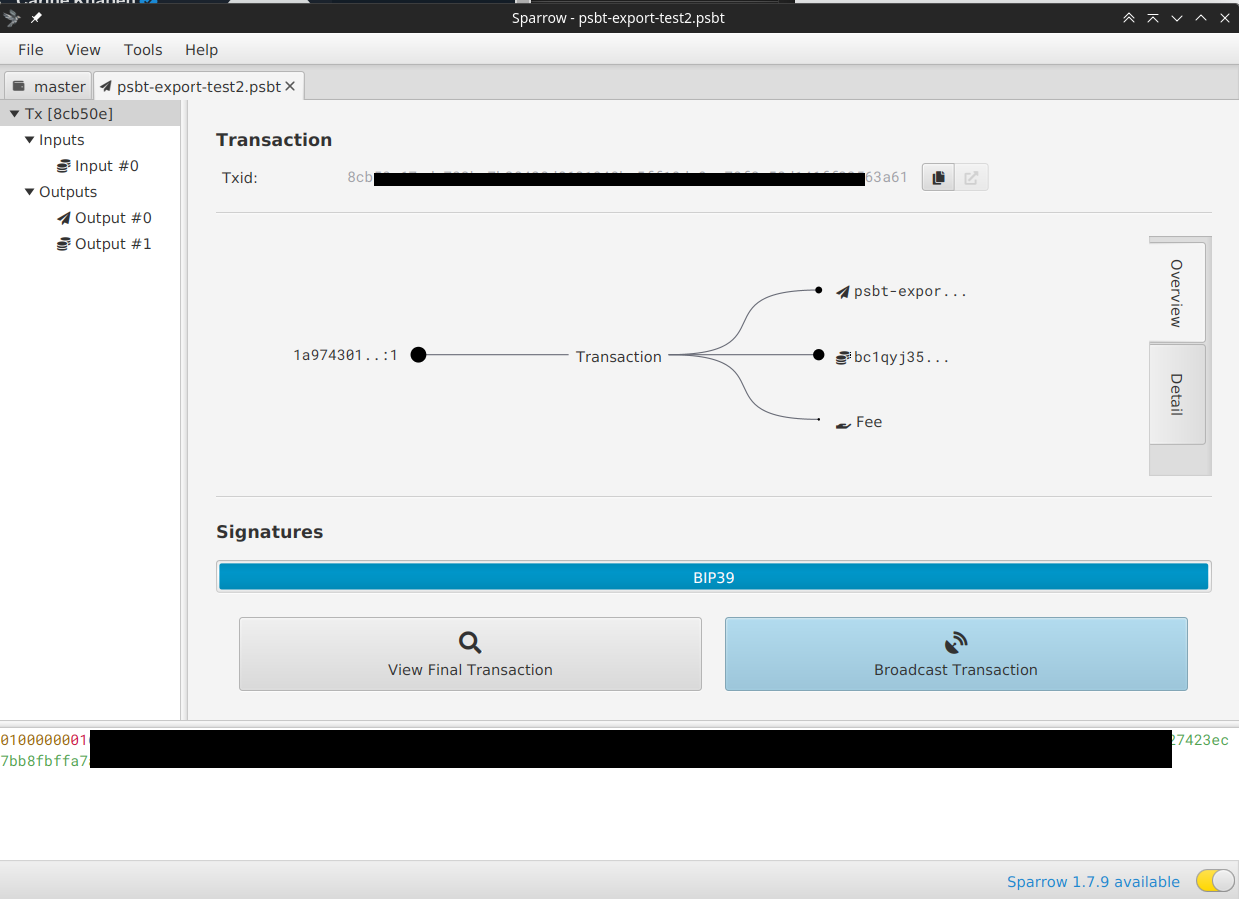The height and width of the screenshot is (899, 1239).
Task: Click the broadcast signal icon on Broadcast Transaction
Action: 955,643
